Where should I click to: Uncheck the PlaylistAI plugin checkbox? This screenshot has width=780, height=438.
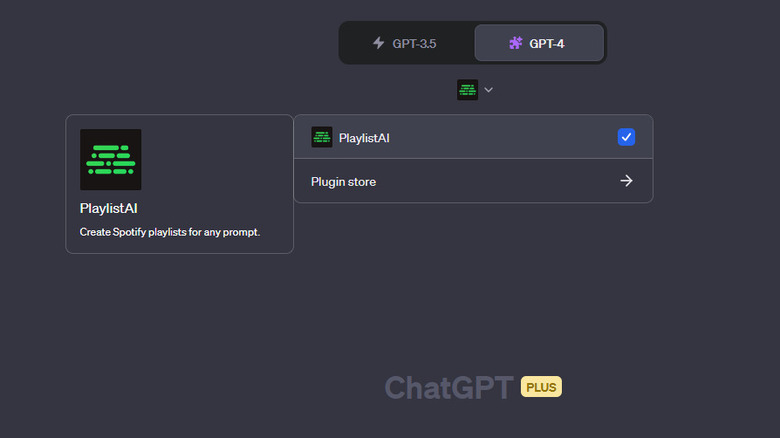[626, 137]
